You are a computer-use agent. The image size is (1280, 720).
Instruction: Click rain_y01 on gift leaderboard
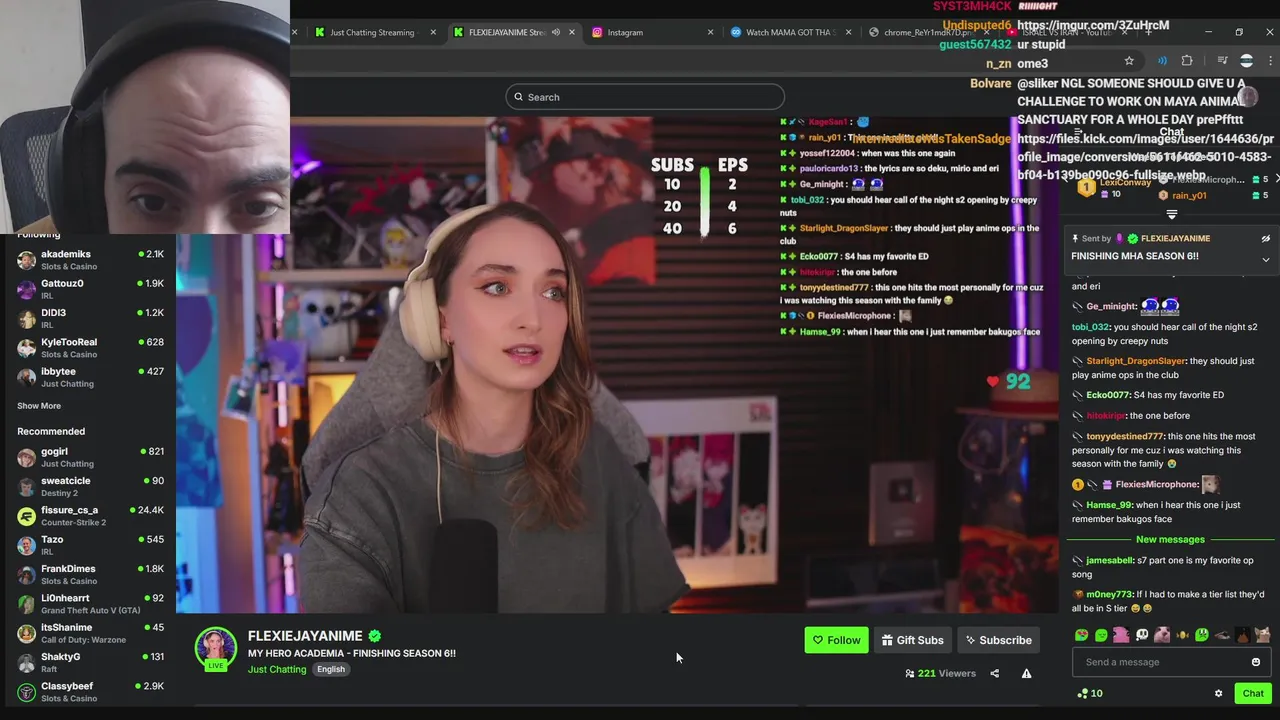click(x=1189, y=196)
